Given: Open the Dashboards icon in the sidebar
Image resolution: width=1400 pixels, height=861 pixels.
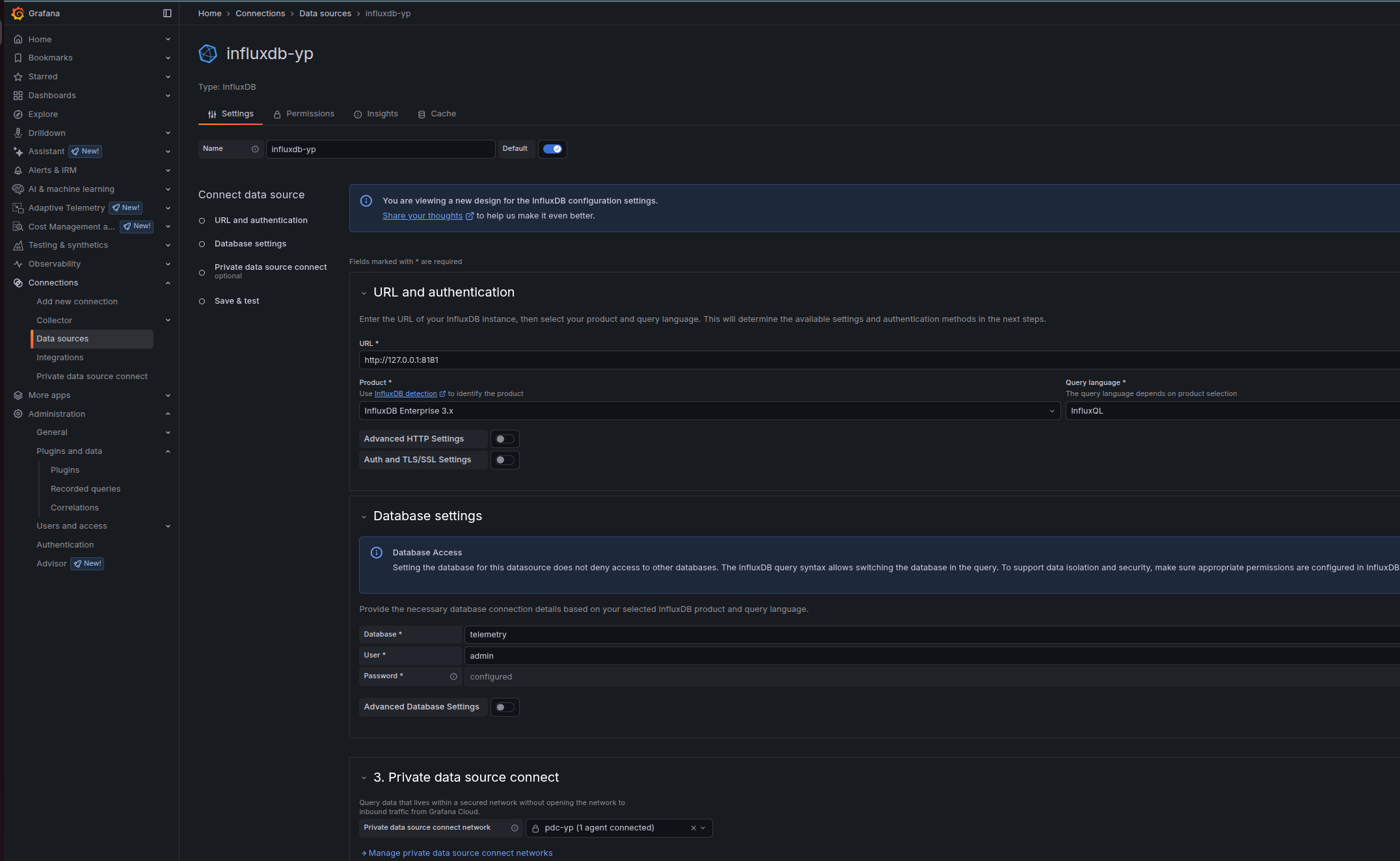Looking at the screenshot, I should [x=18, y=95].
